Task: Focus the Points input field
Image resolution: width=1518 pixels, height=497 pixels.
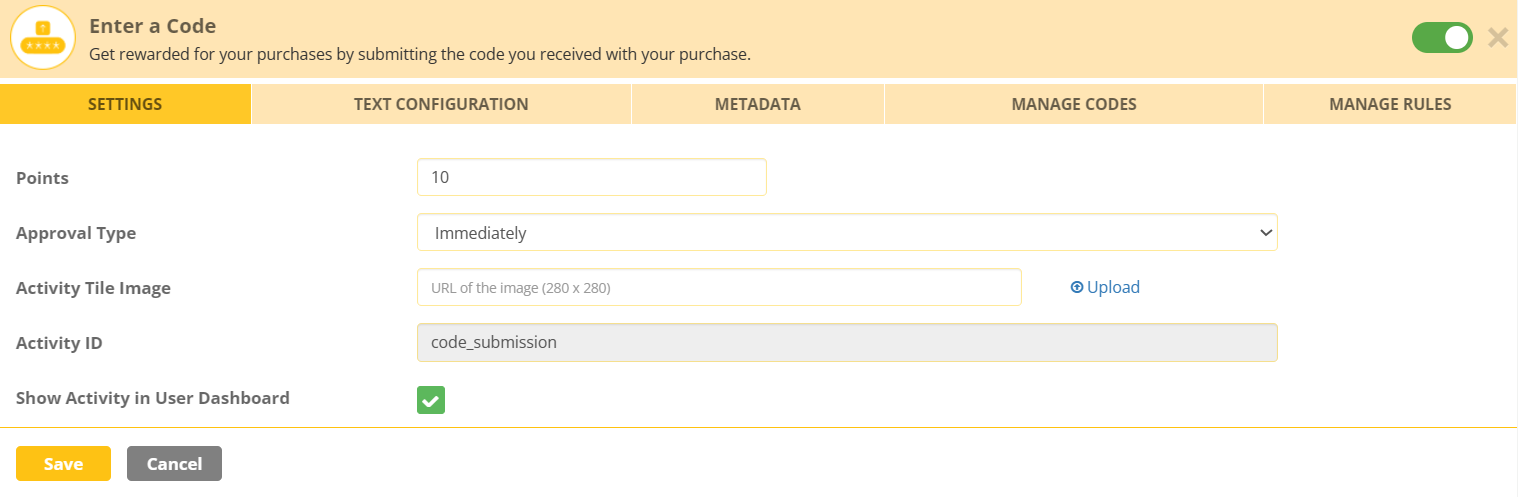Action: (591, 177)
